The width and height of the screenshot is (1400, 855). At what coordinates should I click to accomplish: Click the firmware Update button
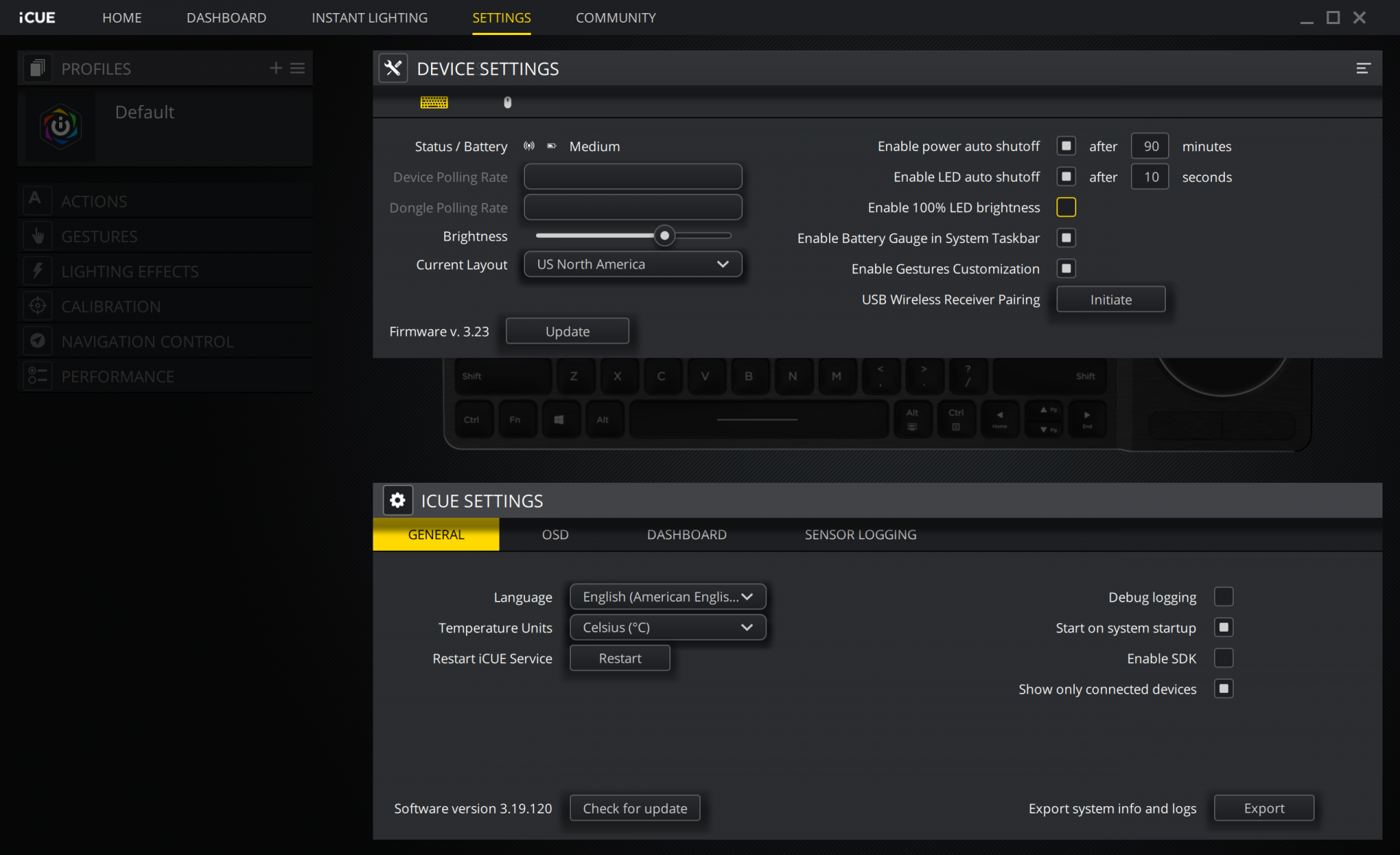(x=567, y=331)
